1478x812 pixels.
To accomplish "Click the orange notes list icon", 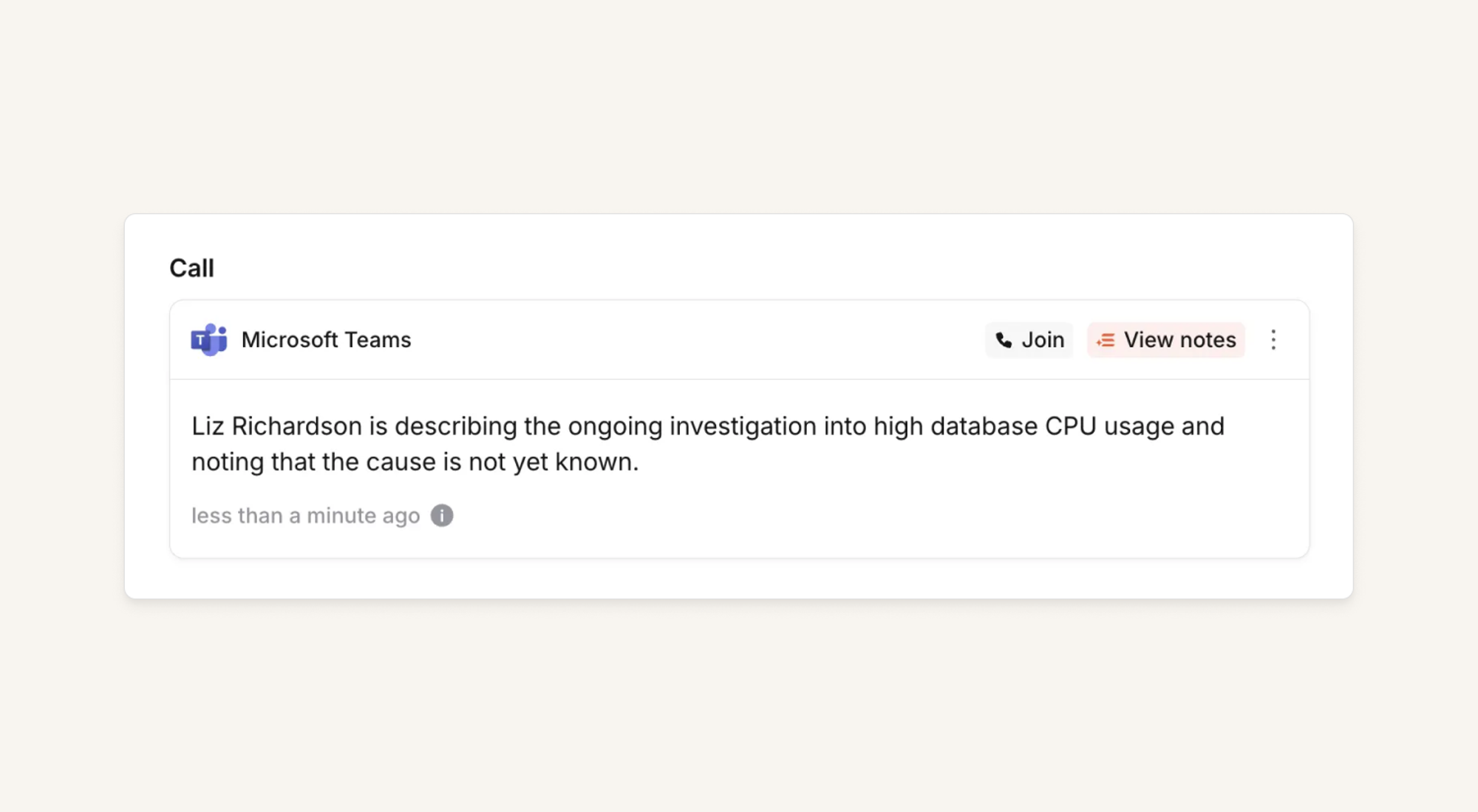I will tap(1106, 340).
